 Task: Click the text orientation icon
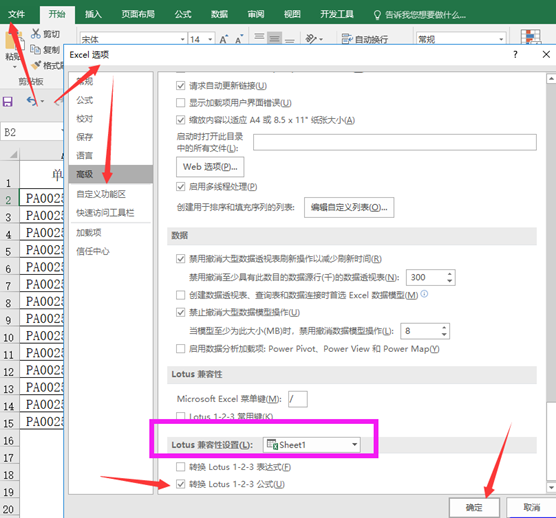(311, 39)
